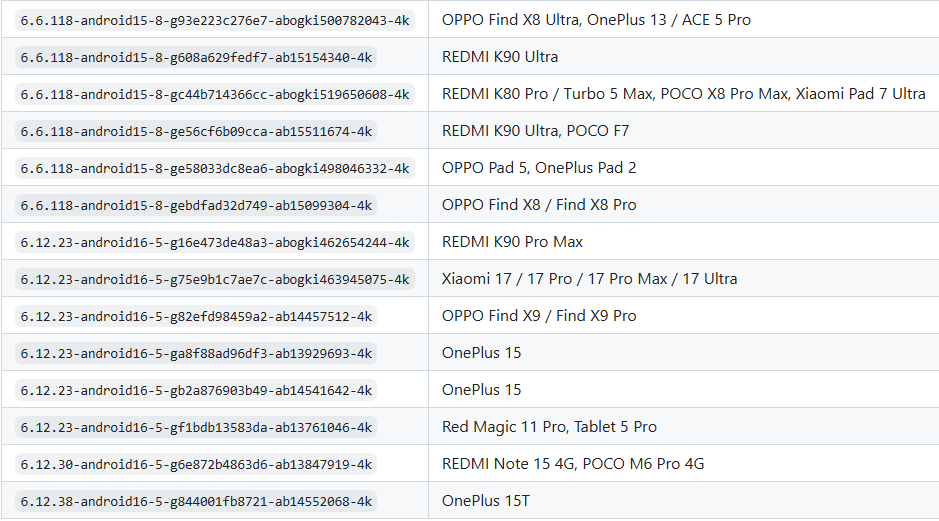Select kernel 6.12.23-android16-5-gb2a876903b49-ab14541642-4k
The height and width of the screenshot is (521, 939).
coord(196,391)
